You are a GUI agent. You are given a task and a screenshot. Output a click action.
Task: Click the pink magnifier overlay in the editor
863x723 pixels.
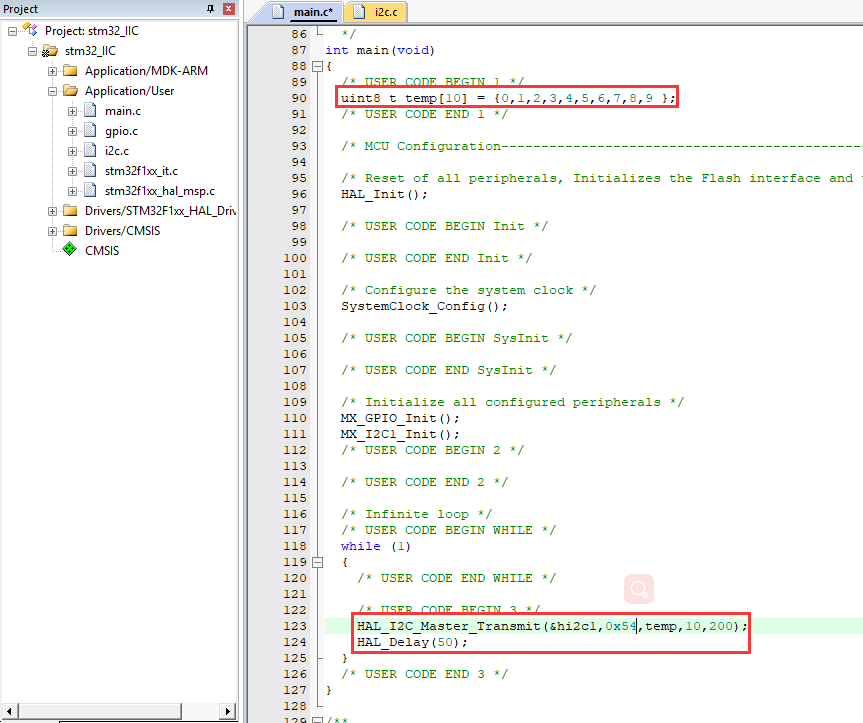pyautogui.click(x=638, y=590)
